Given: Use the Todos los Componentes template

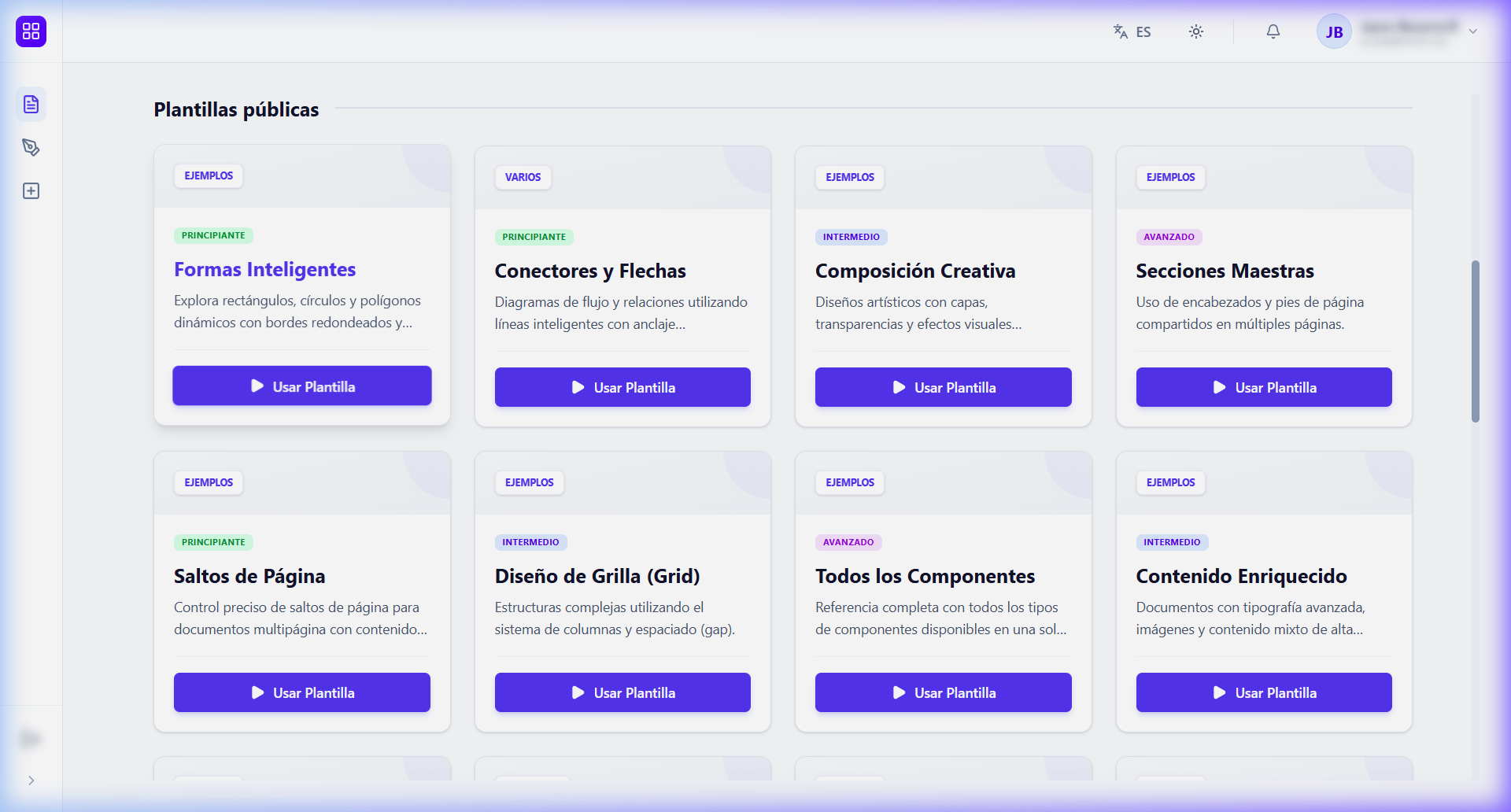Looking at the screenshot, I should [943, 692].
